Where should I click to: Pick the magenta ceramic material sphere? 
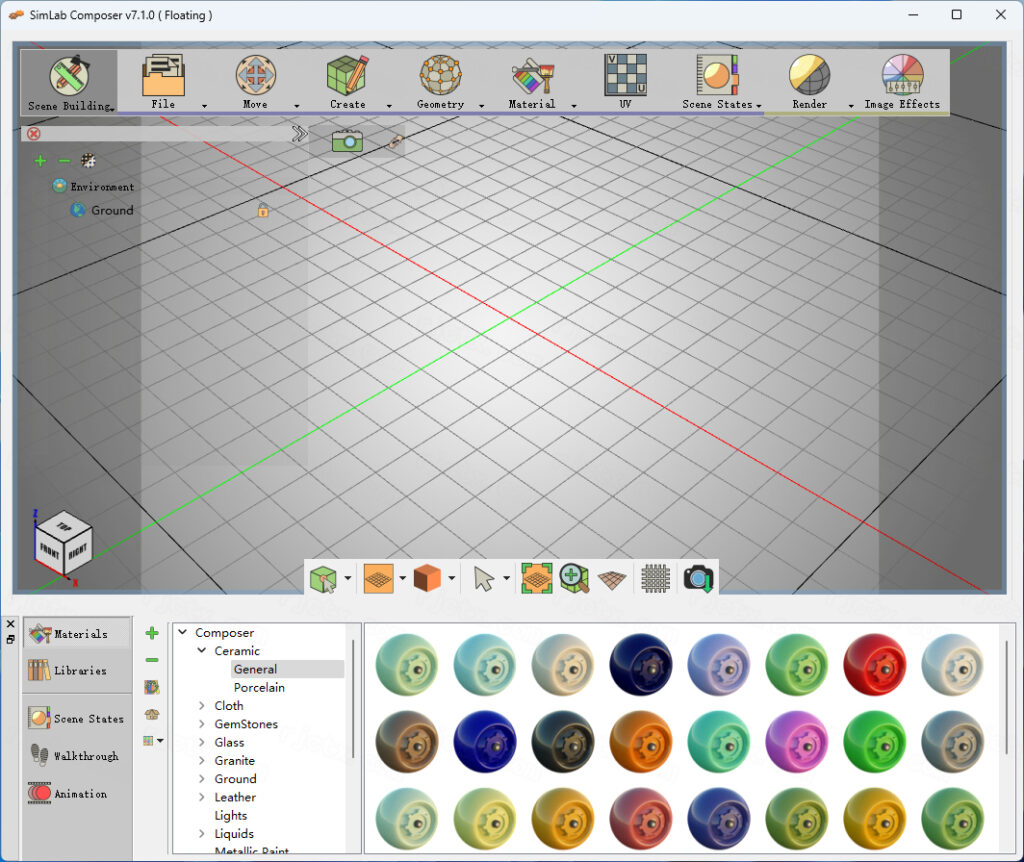(x=797, y=742)
